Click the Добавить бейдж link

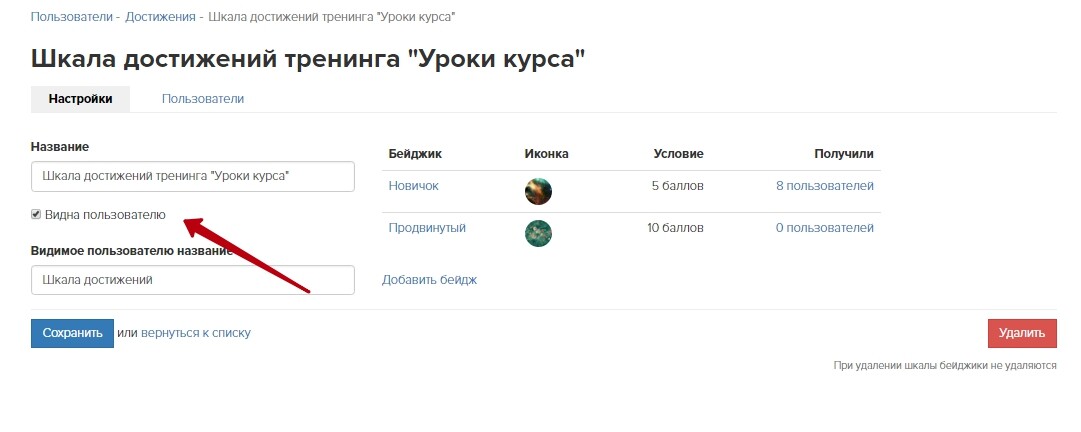[430, 280]
